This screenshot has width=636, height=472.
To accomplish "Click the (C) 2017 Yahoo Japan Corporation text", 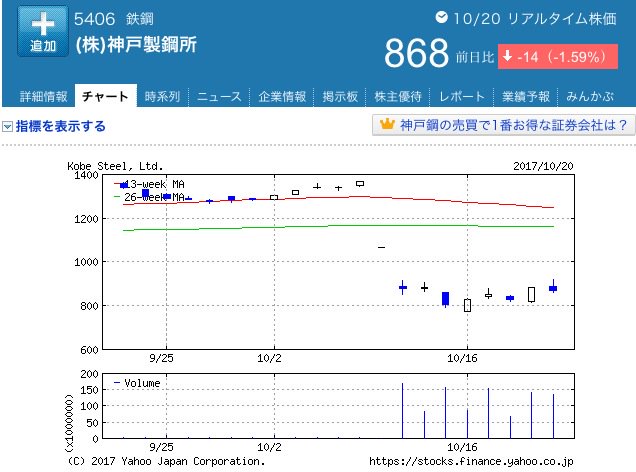I will 166,461.
